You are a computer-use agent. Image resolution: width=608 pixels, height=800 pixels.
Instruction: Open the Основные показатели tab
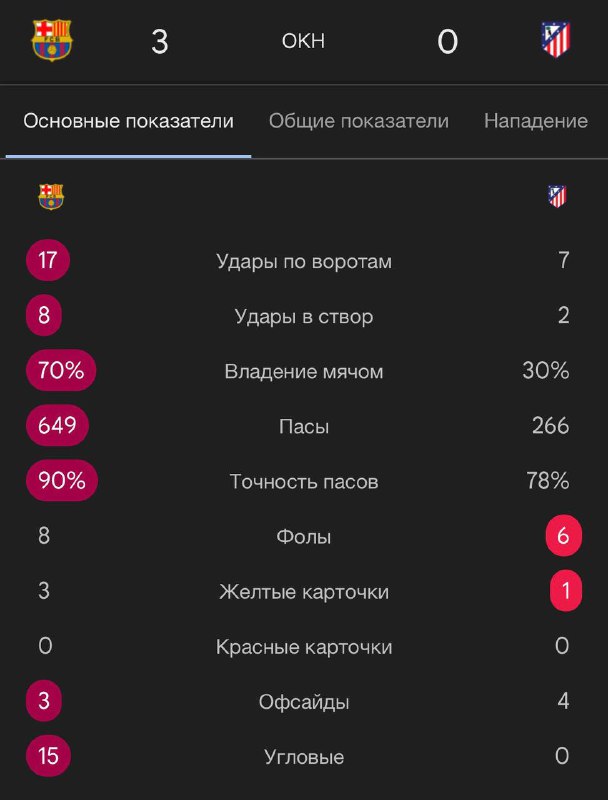point(128,121)
